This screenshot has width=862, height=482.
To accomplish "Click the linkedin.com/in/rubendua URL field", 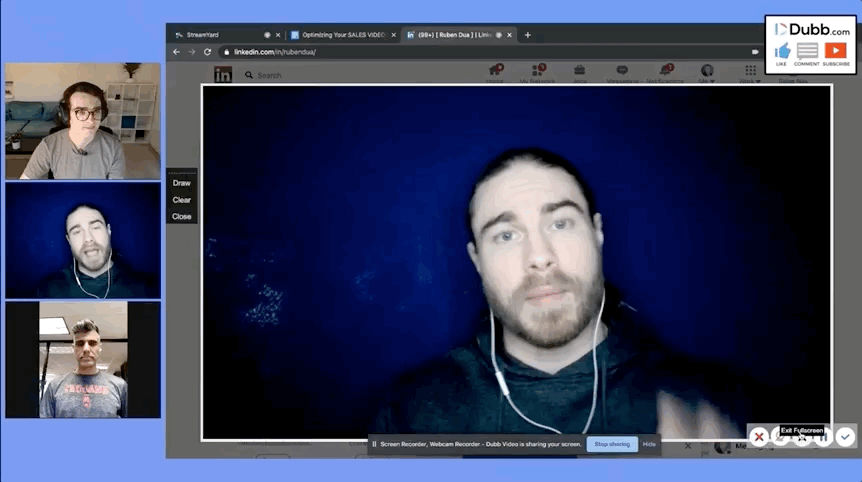I will pos(275,52).
